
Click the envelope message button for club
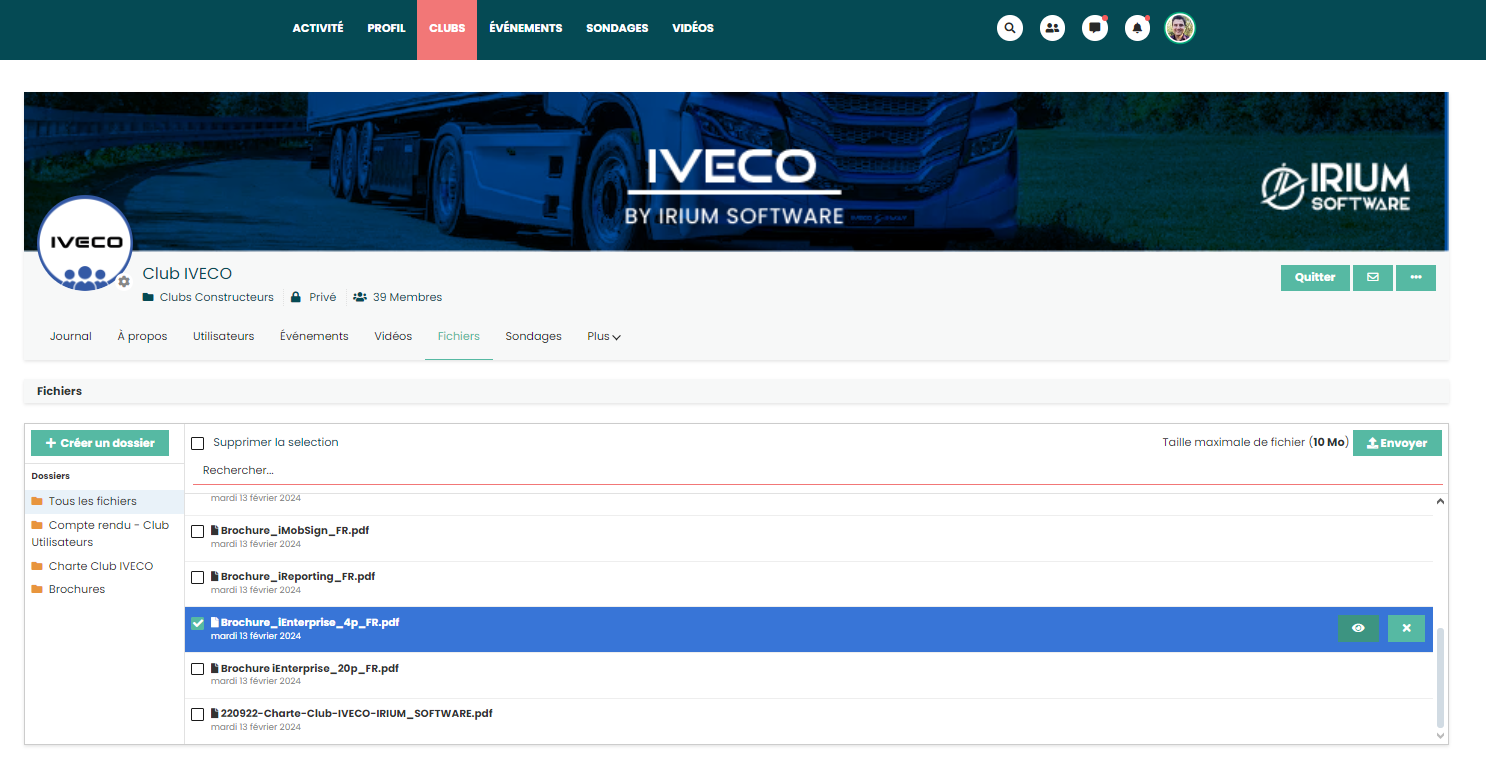coord(1372,278)
